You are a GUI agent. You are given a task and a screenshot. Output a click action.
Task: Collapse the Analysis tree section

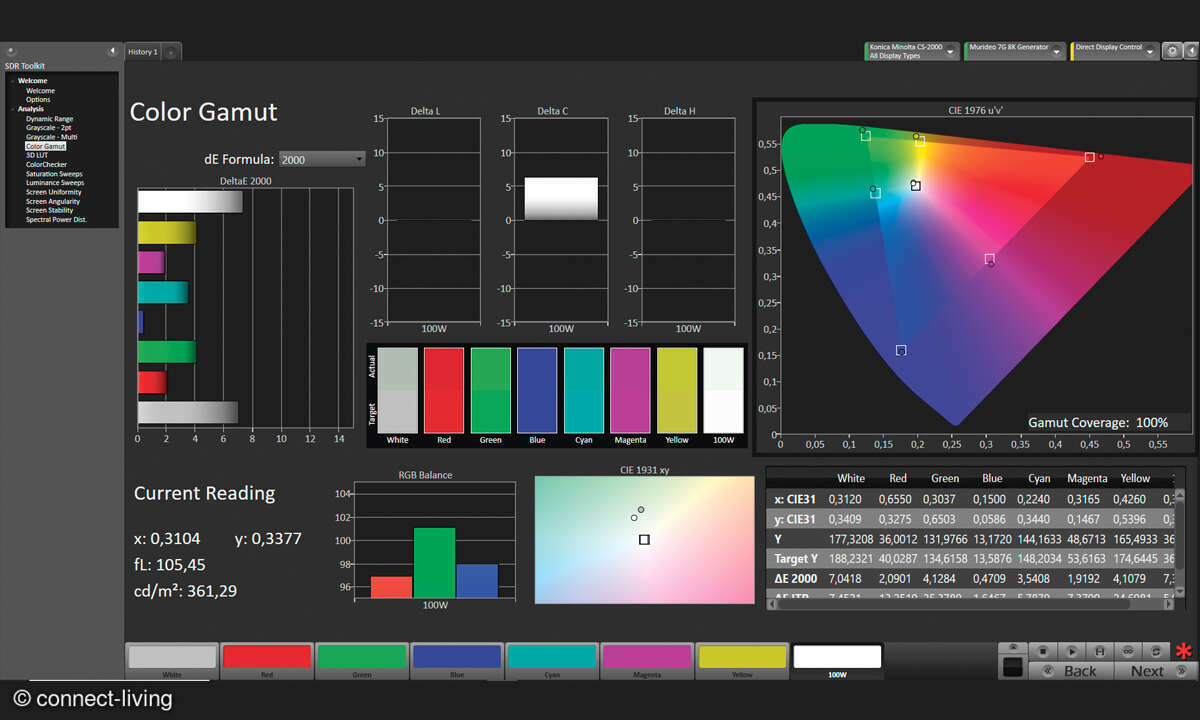pos(12,109)
